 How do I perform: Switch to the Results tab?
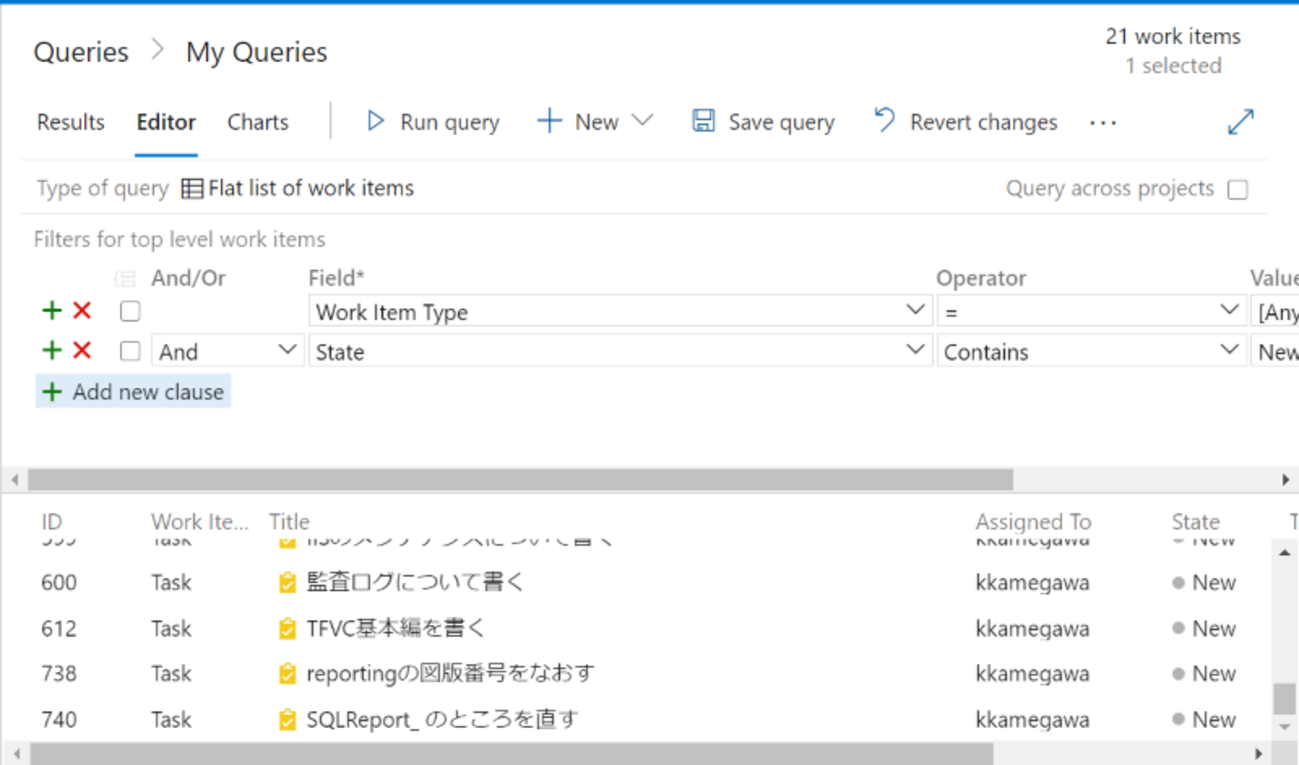click(70, 122)
